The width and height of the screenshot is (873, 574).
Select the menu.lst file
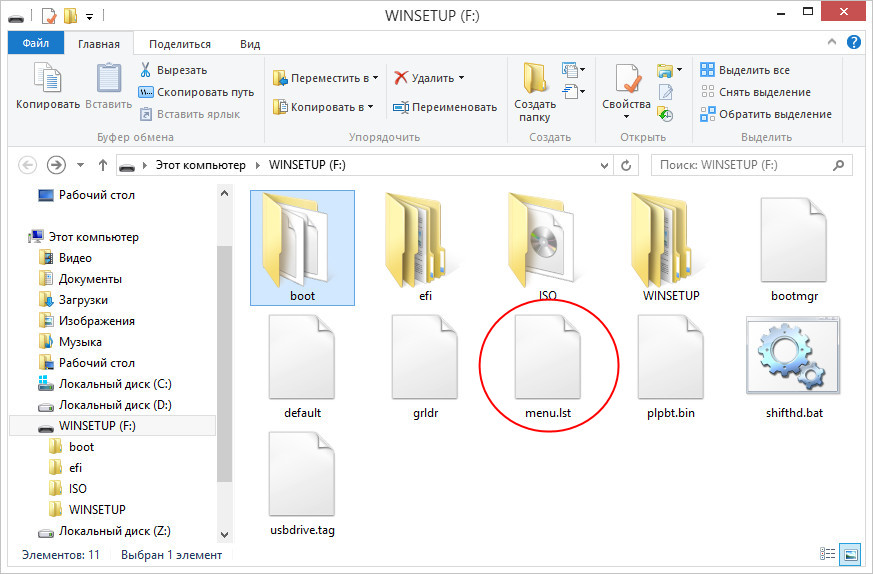click(548, 366)
